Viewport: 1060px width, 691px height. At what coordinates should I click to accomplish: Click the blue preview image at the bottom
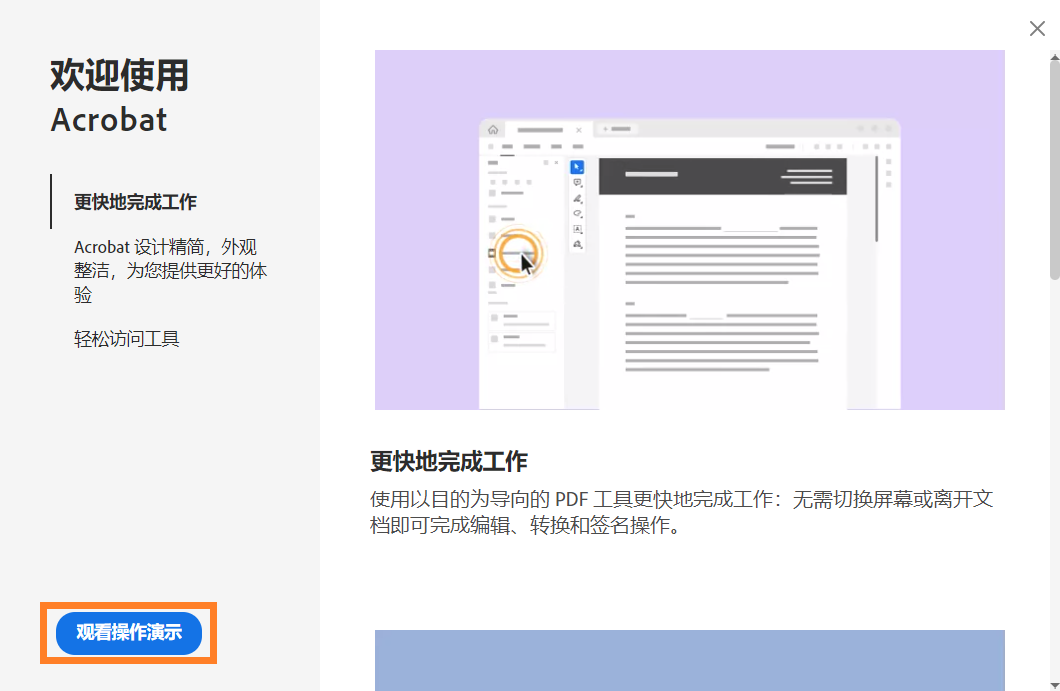click(x=690, y=660)
